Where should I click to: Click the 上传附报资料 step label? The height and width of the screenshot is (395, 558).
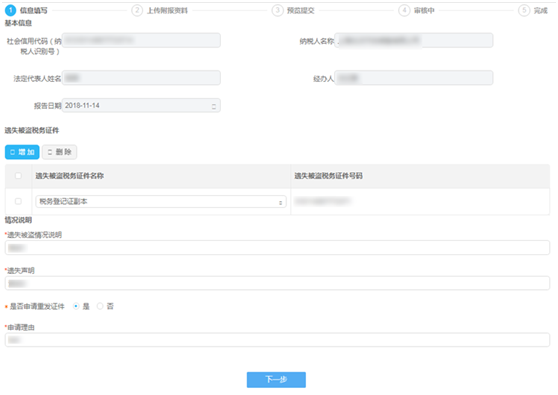[167, 11]
